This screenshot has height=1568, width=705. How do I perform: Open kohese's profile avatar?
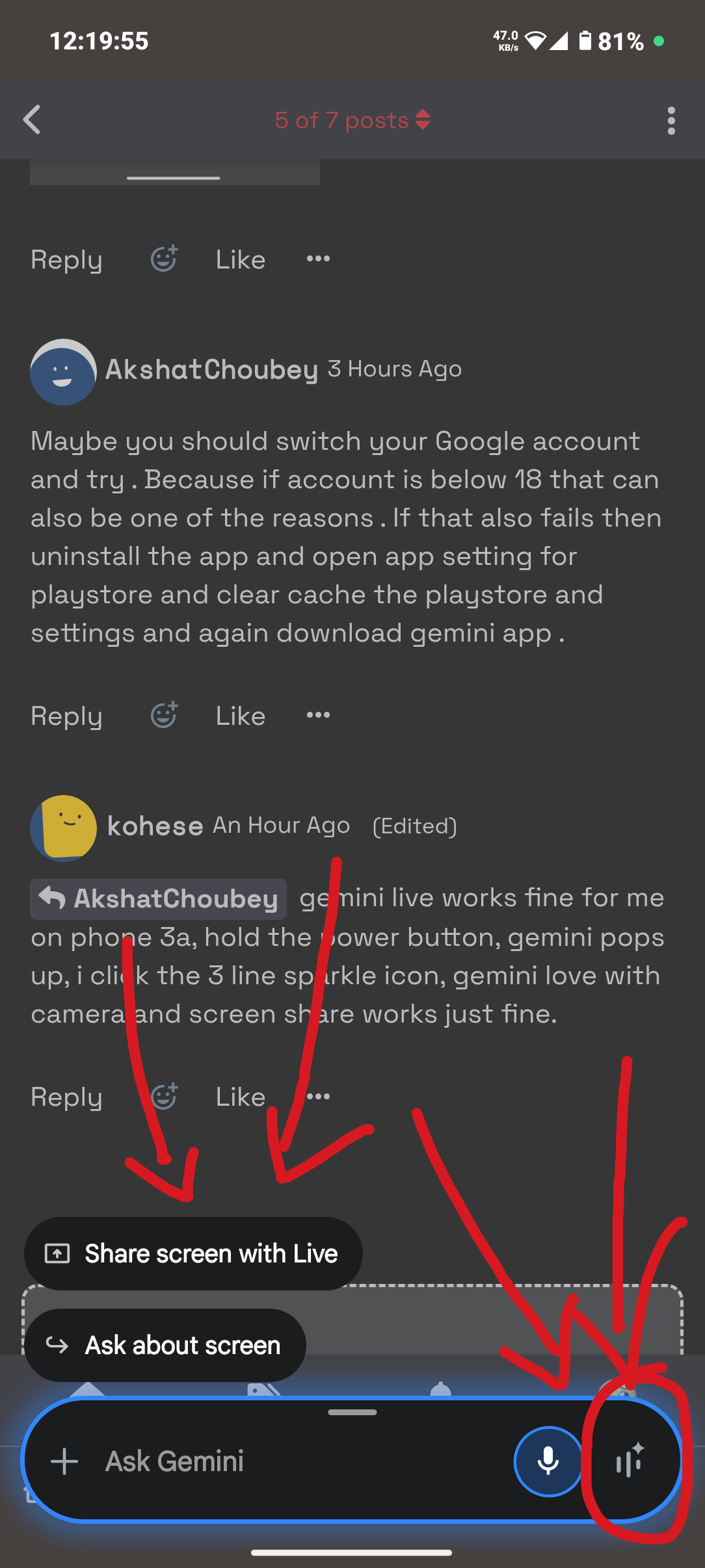pos(63,828)
